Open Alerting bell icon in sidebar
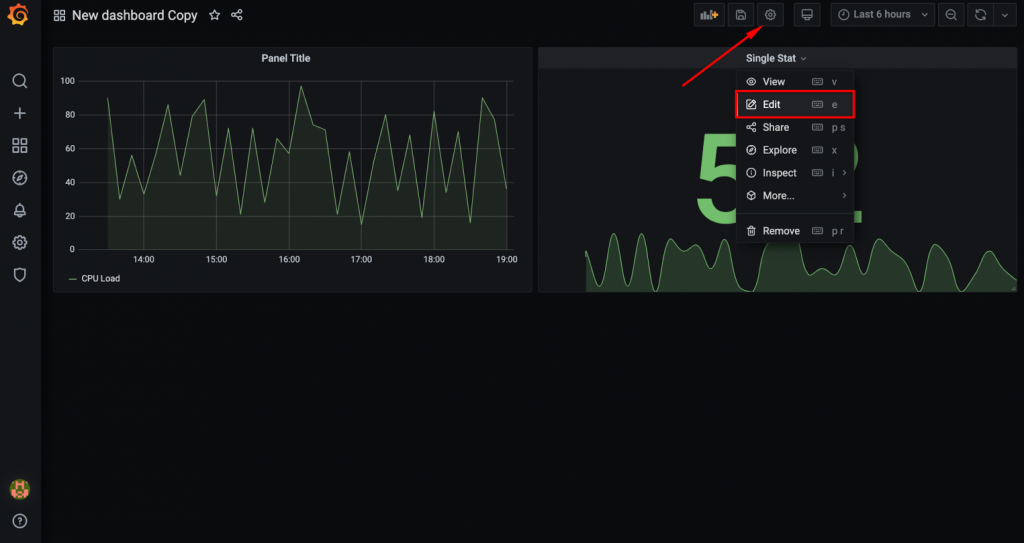 click(x=19, y=210)
